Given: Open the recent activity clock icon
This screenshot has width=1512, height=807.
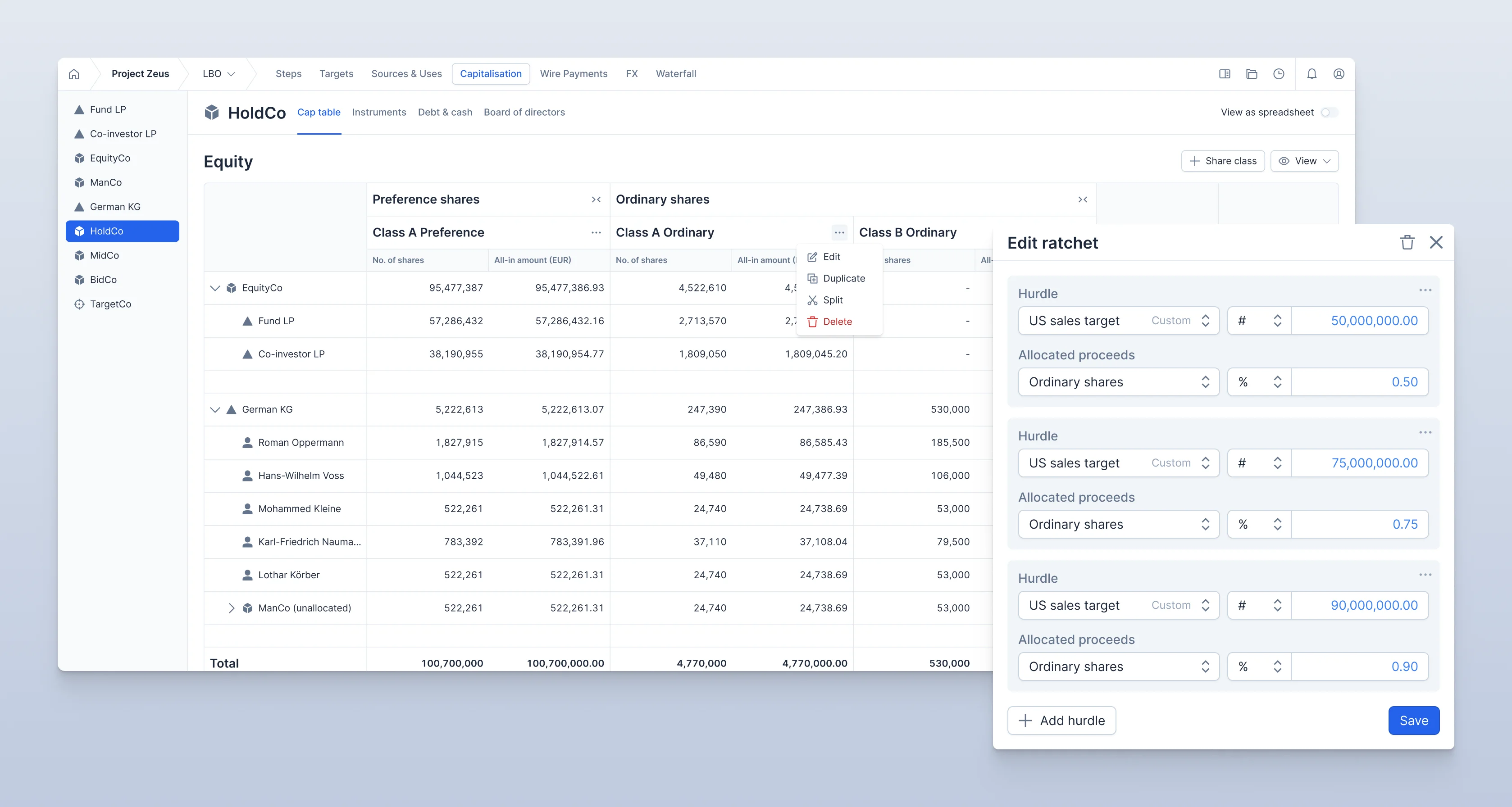Looking at the screenshot, I should (1280, 74).
